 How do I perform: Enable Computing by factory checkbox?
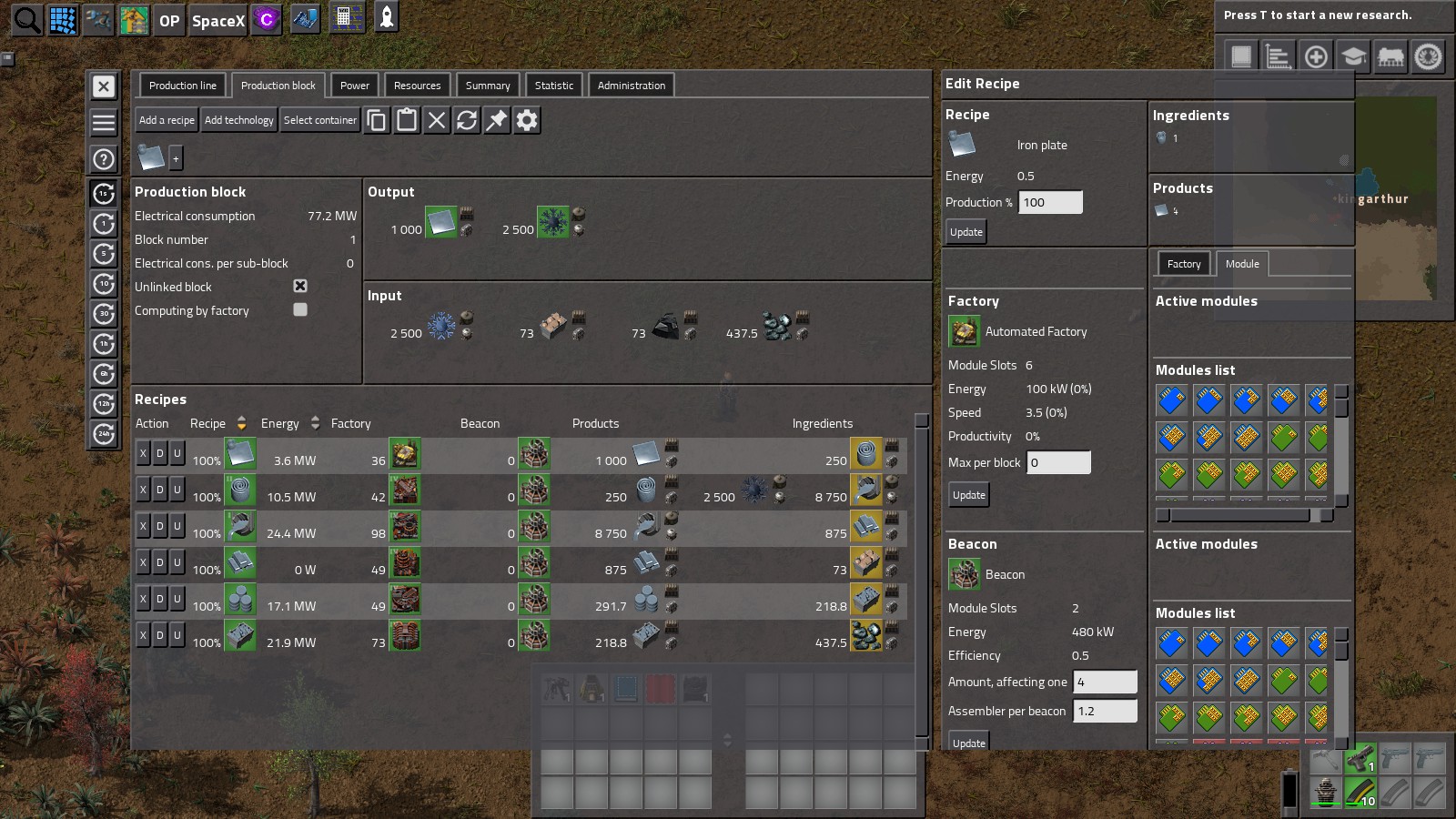coord(300,309)
